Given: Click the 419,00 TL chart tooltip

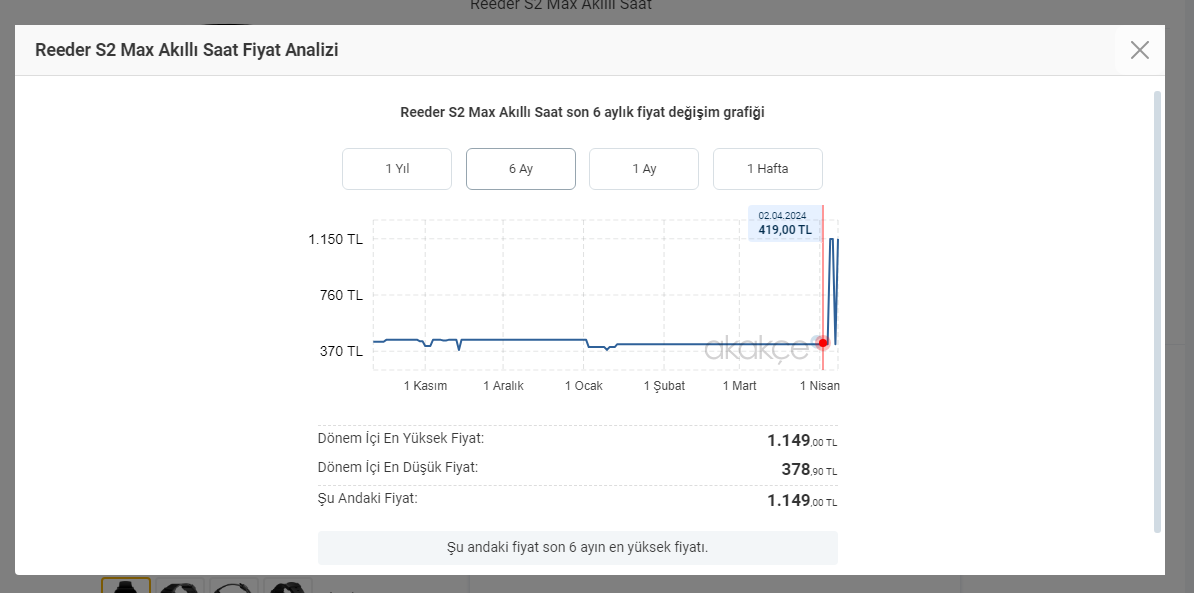Looking at the screenshot, I should coord(783,224).
